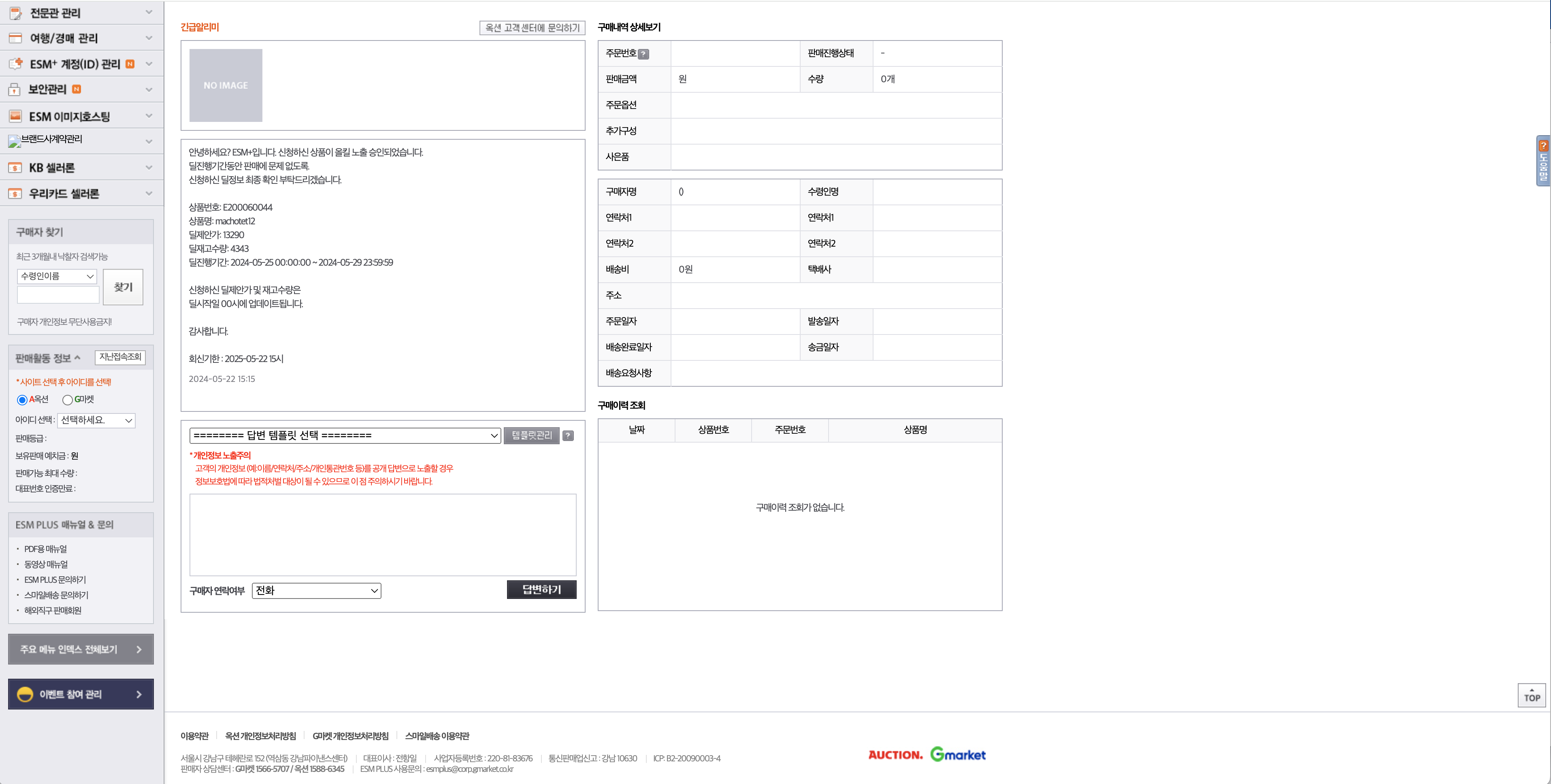
Task: Click 옥션 고객 센터에 문의하기 button
Action: tap(532, 28)
